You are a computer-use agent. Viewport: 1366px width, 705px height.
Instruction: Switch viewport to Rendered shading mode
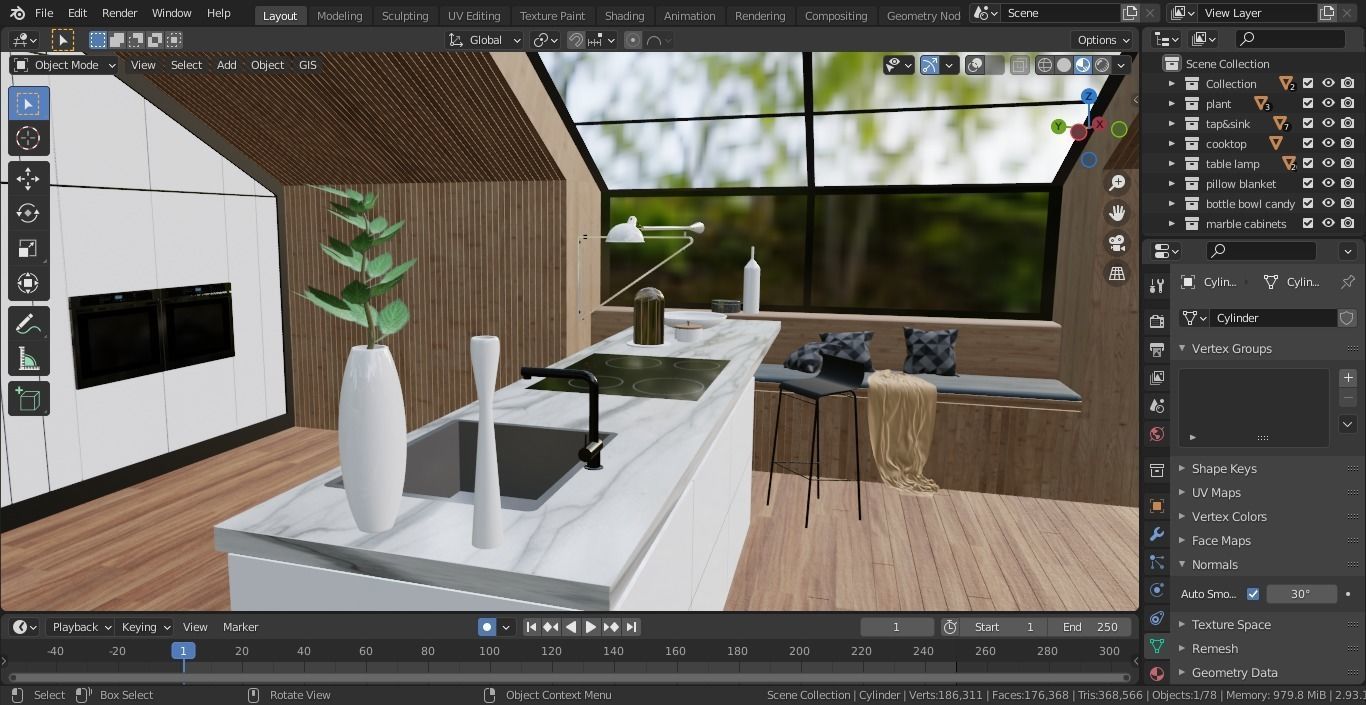pos(1101,64)
